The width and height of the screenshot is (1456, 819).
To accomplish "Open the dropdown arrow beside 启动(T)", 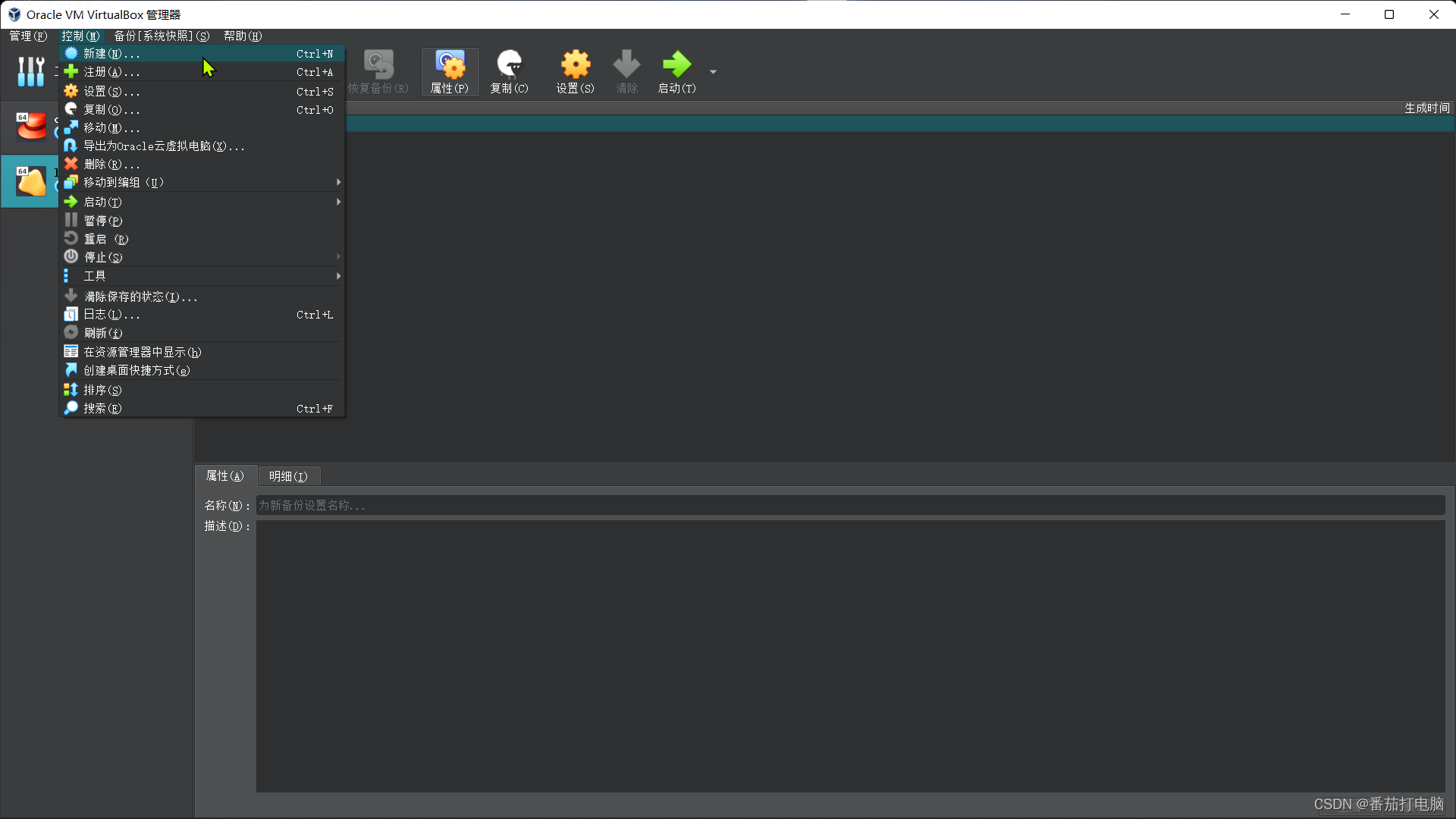I will [x=713, y=72].
